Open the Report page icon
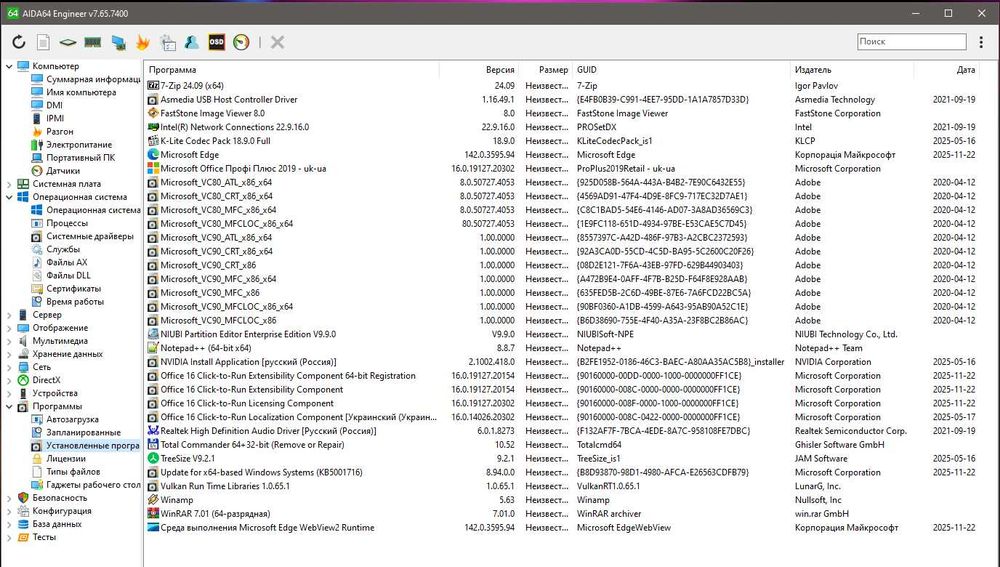 [43, 42]
